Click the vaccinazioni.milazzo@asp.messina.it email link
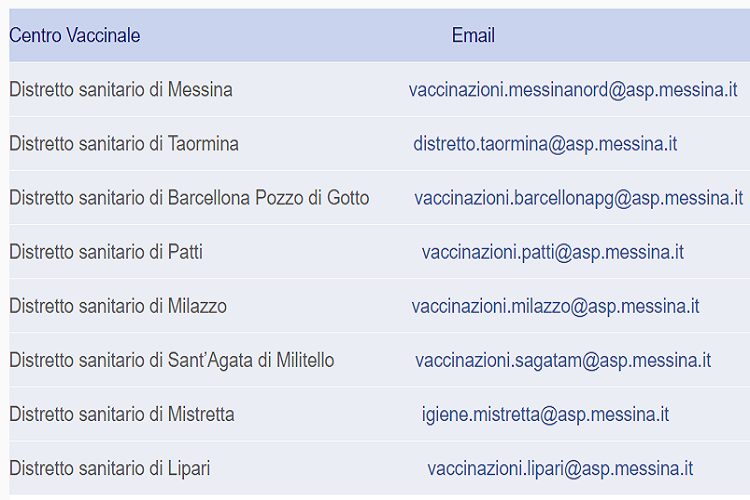Screen dimensions: 750x500 [x=555, y=306]
